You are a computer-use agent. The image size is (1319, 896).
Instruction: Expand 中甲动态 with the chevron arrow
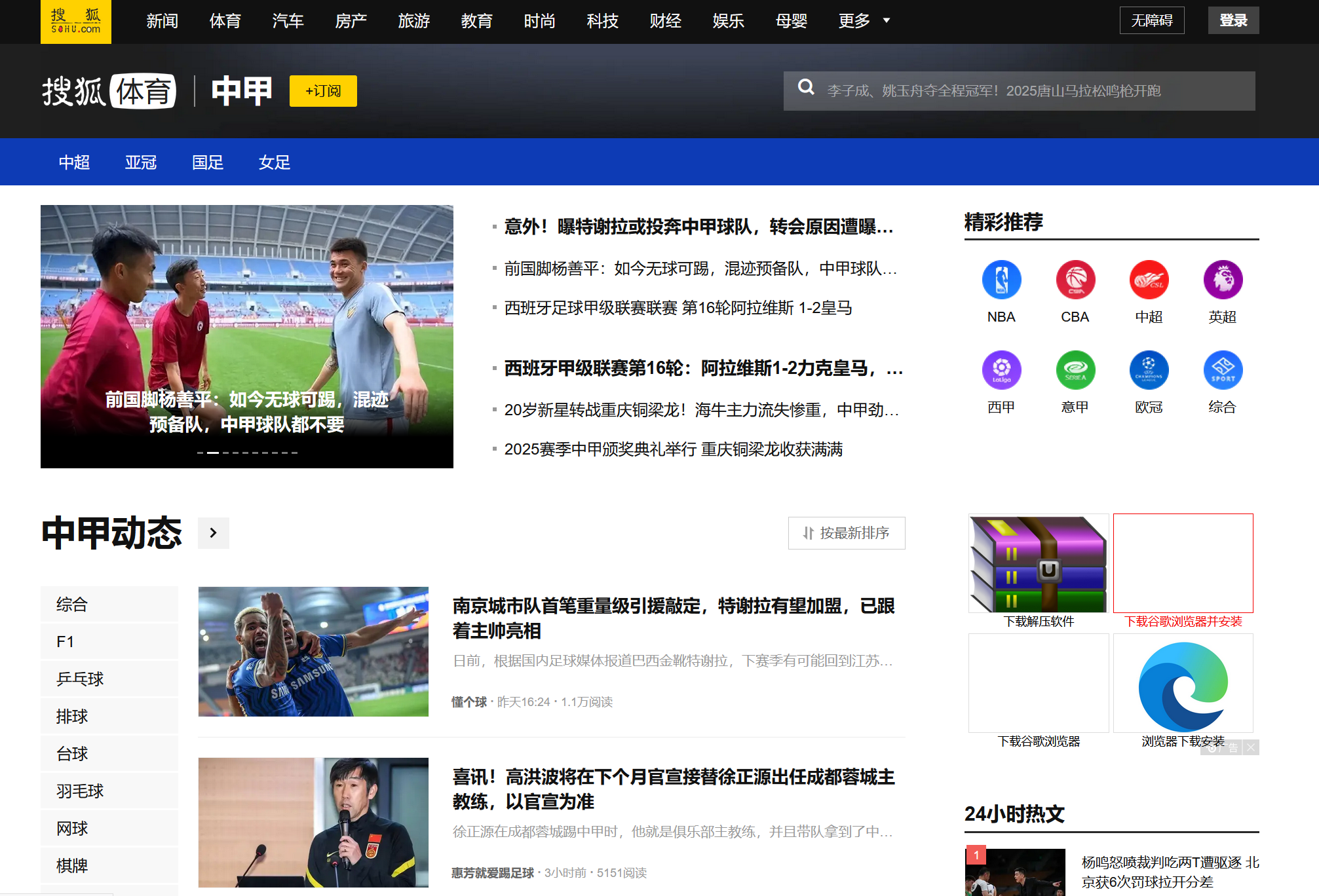pos(213,533)
